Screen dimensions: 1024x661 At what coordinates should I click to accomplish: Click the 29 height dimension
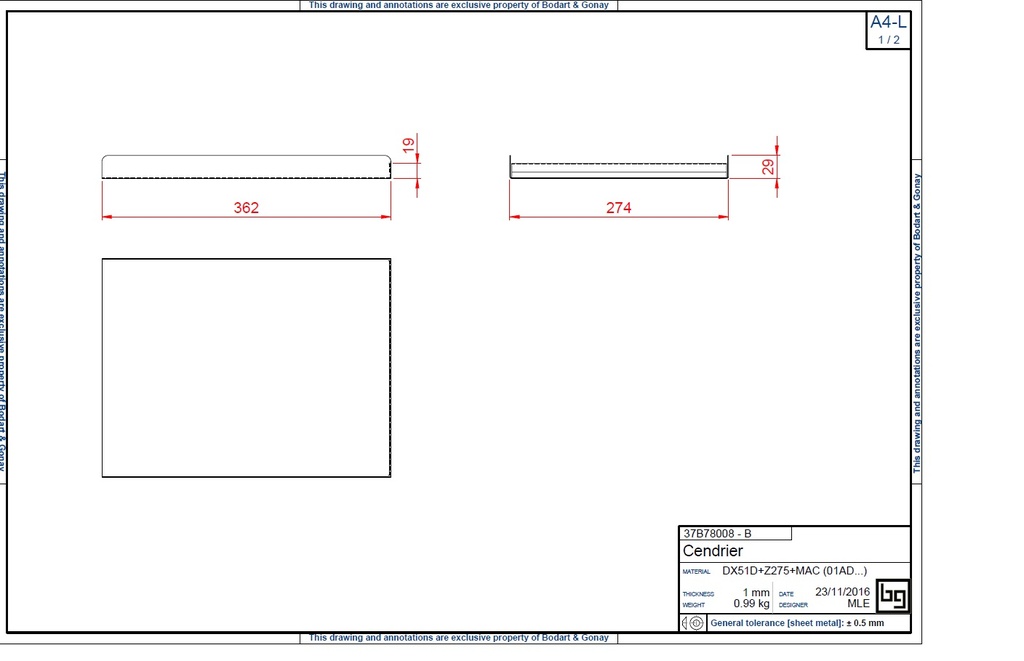coord(768,167)
